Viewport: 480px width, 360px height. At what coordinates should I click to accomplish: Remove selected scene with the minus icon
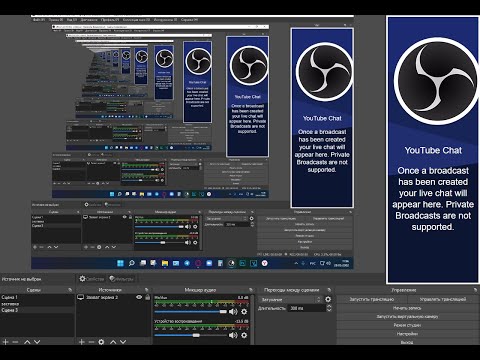coord(15,342)
